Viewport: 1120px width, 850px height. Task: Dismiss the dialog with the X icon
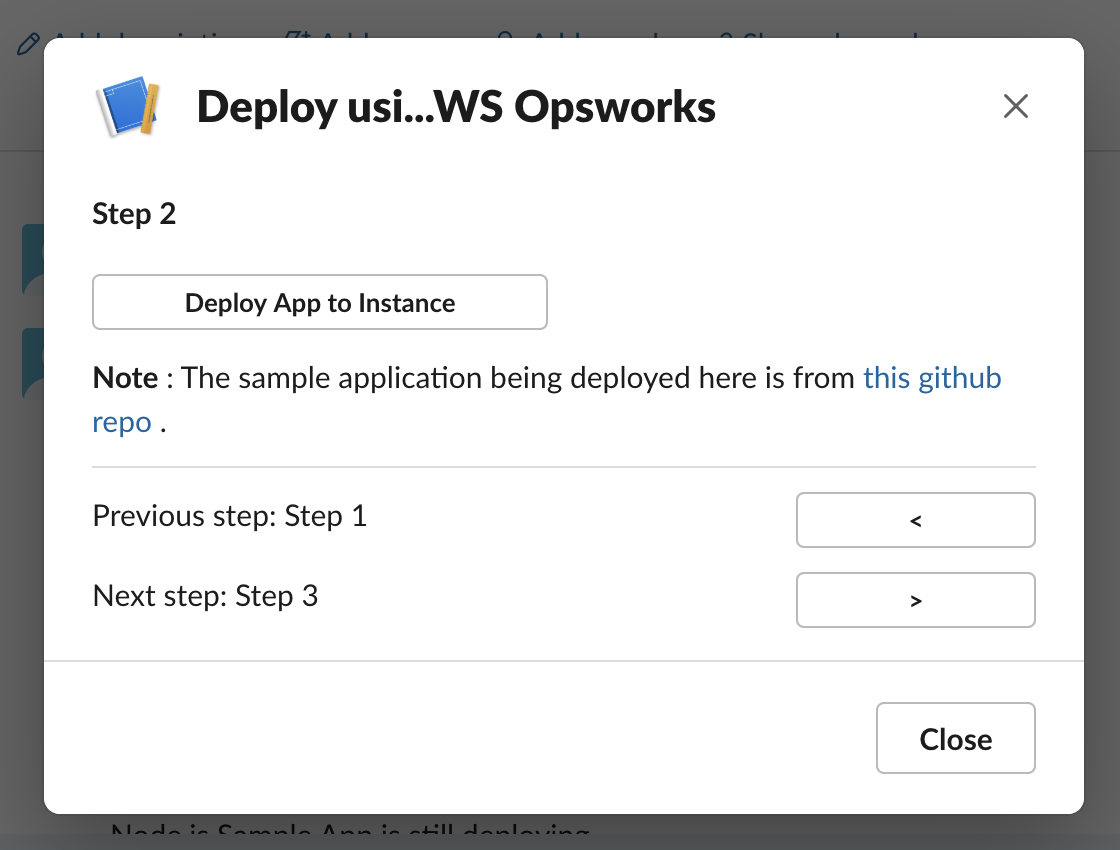(x=1015, y=106)
